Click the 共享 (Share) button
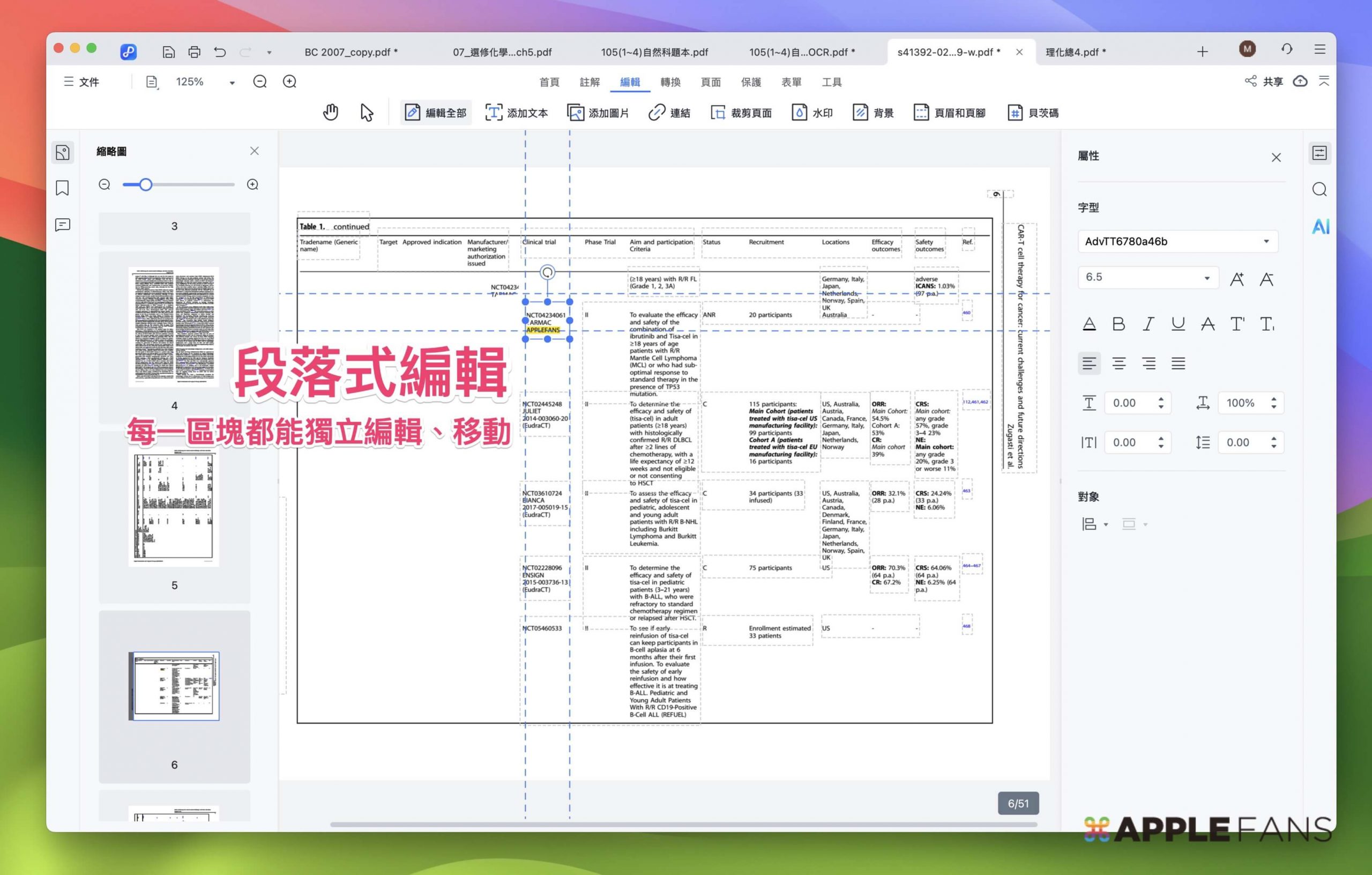Viewport: 1372px width, 875px height. pyautogui.click(x=1266, y=81)
